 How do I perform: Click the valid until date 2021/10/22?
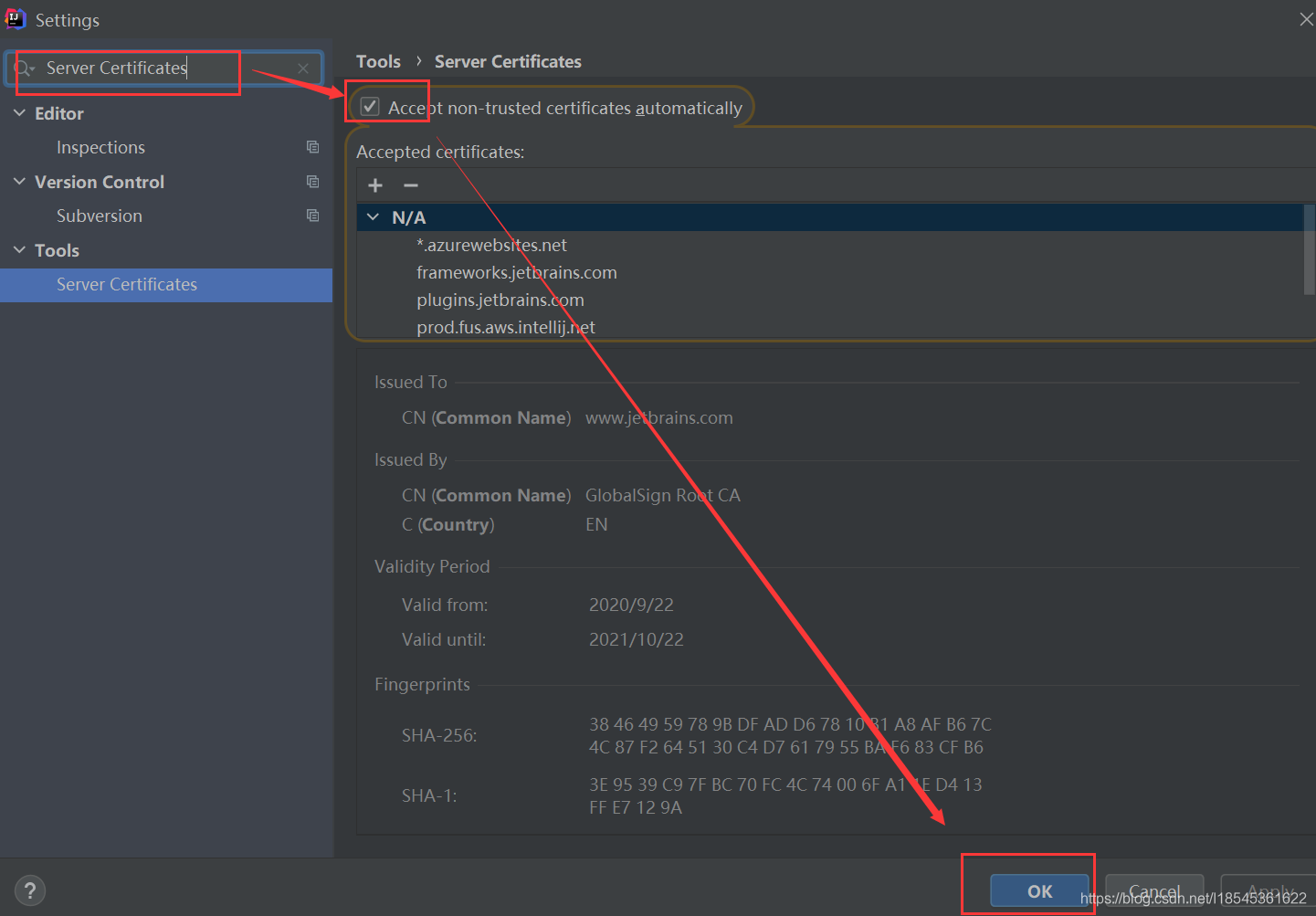coord(637,639)
